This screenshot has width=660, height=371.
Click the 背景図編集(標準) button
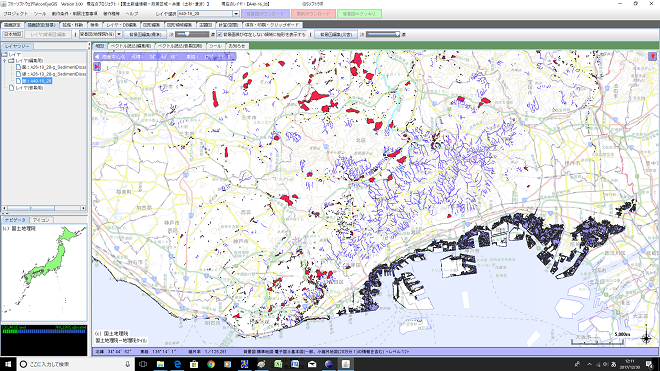point(145,35)
